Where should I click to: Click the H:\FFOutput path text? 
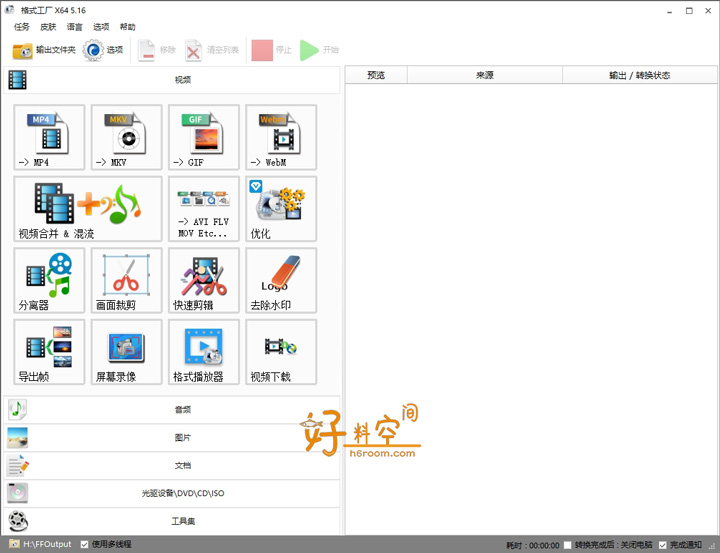click(x=47, y=544)
